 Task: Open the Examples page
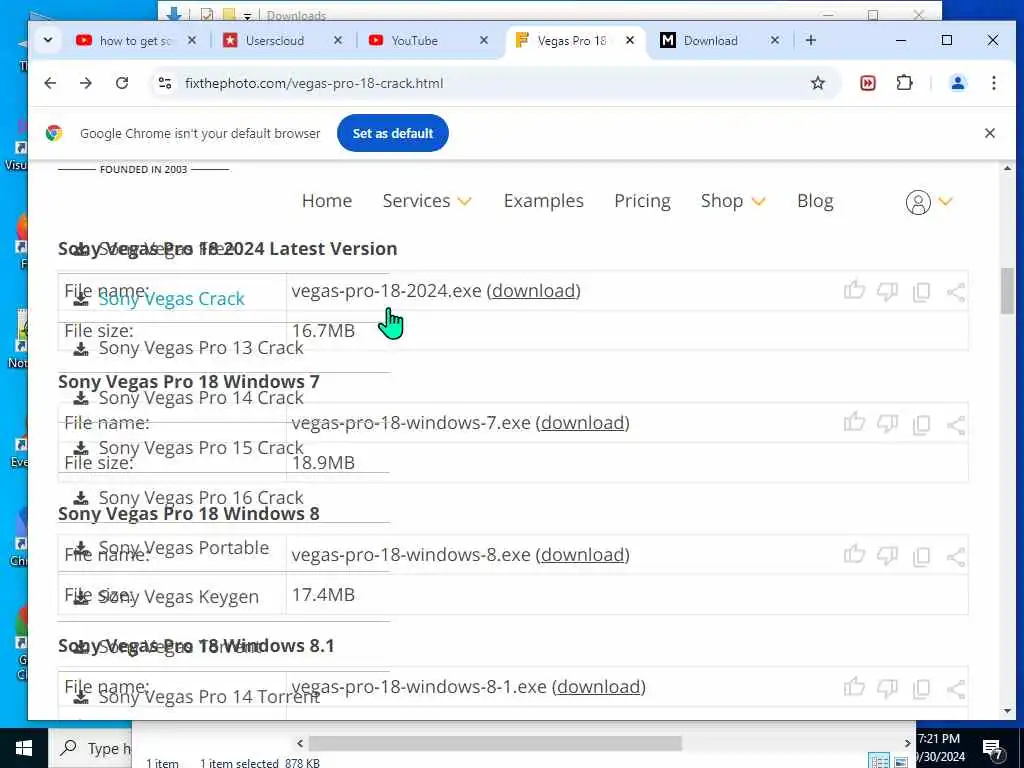[543, 200]
